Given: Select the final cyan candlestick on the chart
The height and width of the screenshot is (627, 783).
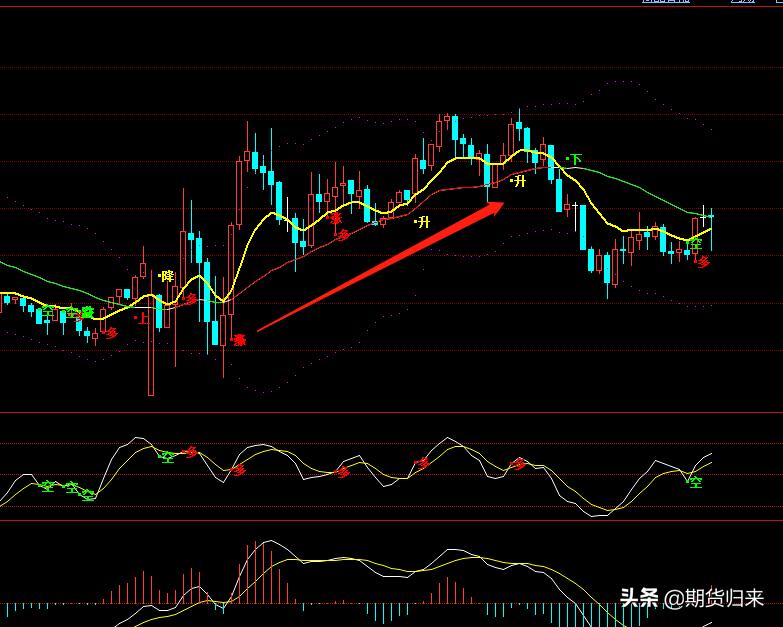Looking at the screenshot, I should (711, 230).
